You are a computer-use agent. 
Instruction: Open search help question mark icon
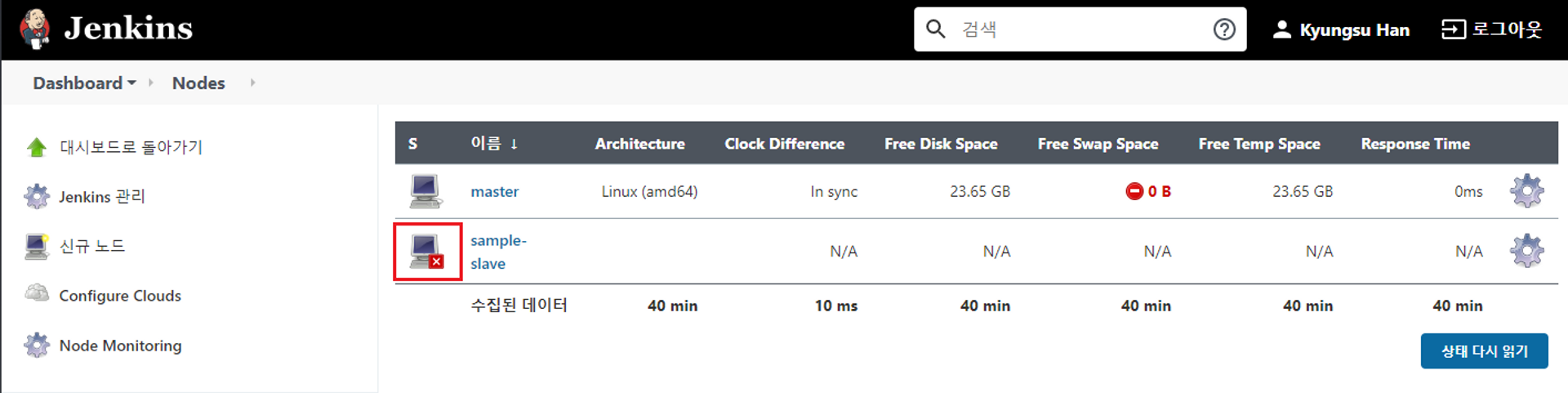[1223, 29]
